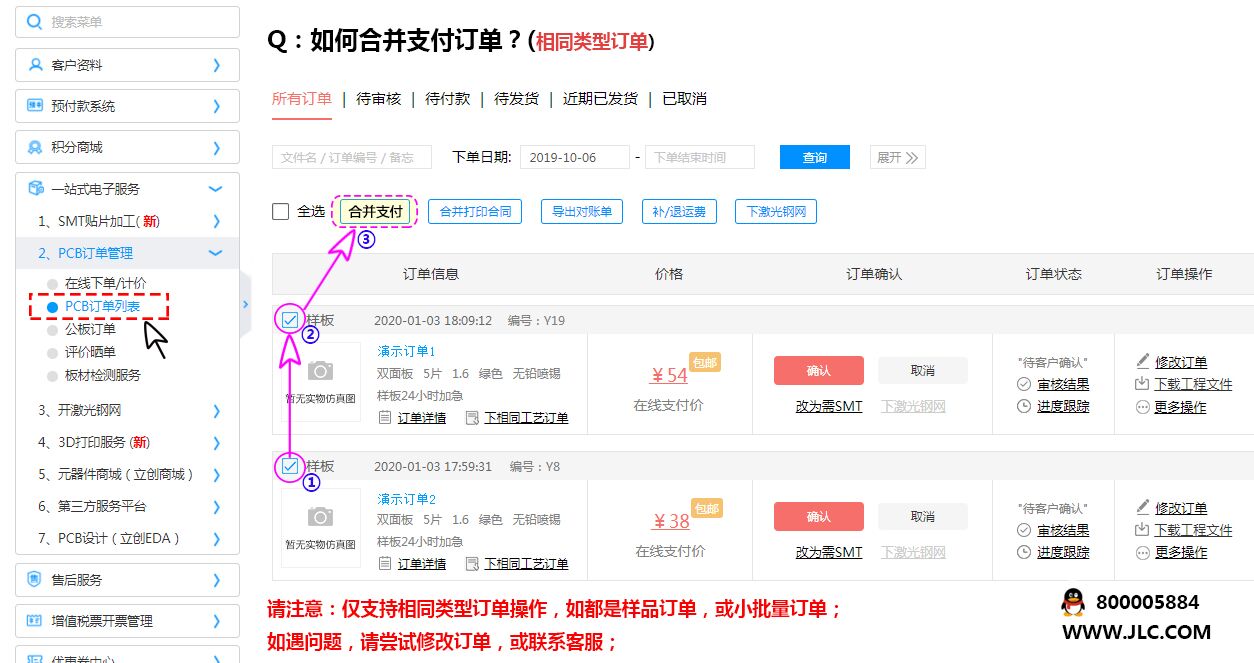This screenshot has height=663, width=1254.
Task: Expand the 客户资料 menu chevron
Action: (x=217, y=65)
